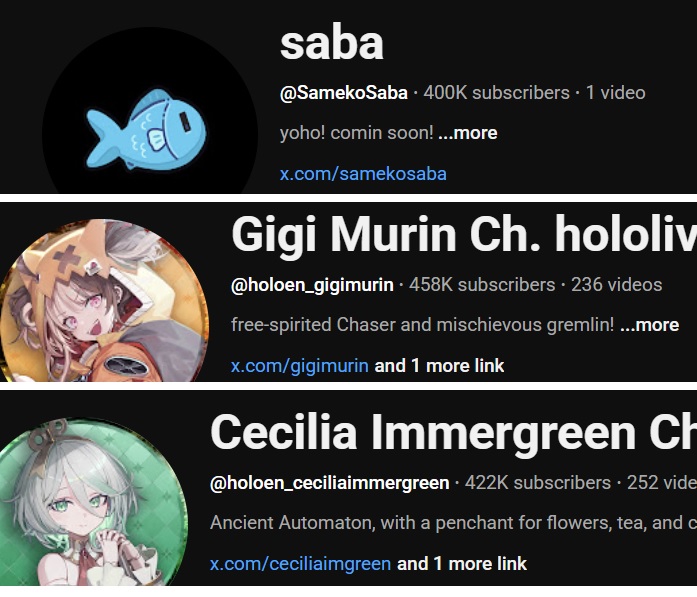Click the Cecilia Immergreen Ch channel title

453,433
